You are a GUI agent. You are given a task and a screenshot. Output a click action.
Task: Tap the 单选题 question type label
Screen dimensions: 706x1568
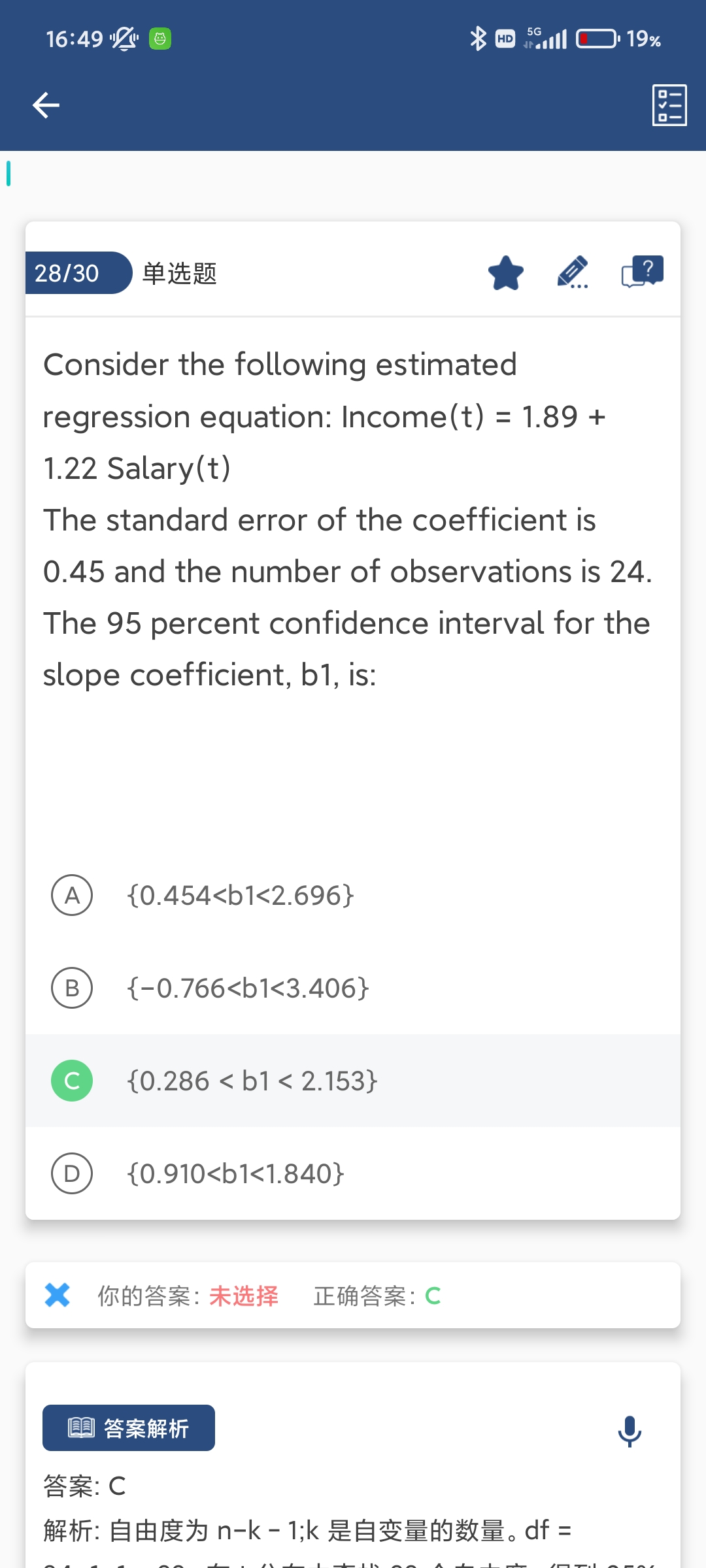point(180,273)
